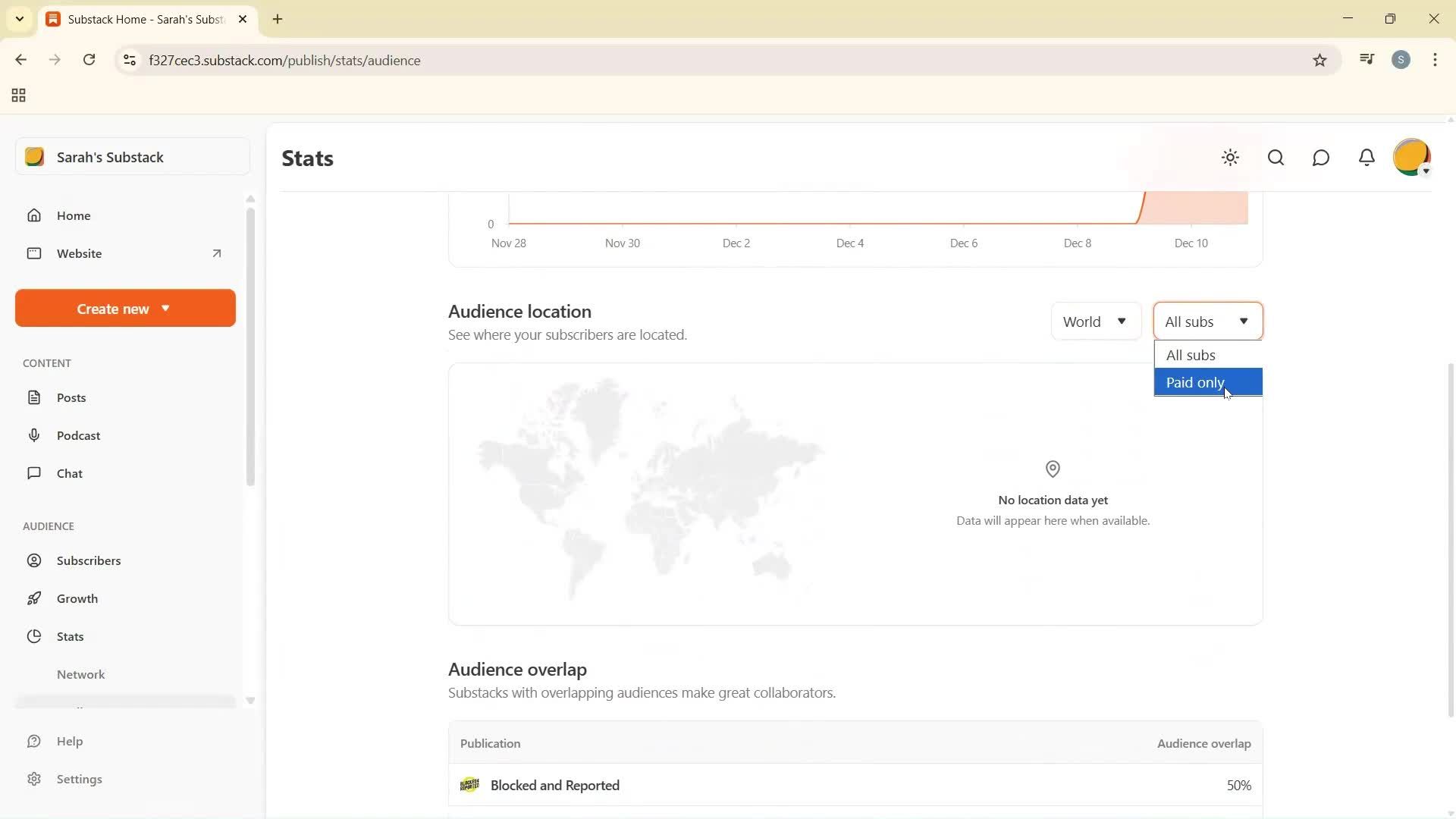
Task: Toggle the light theme sun icon
Action: 1230,158
